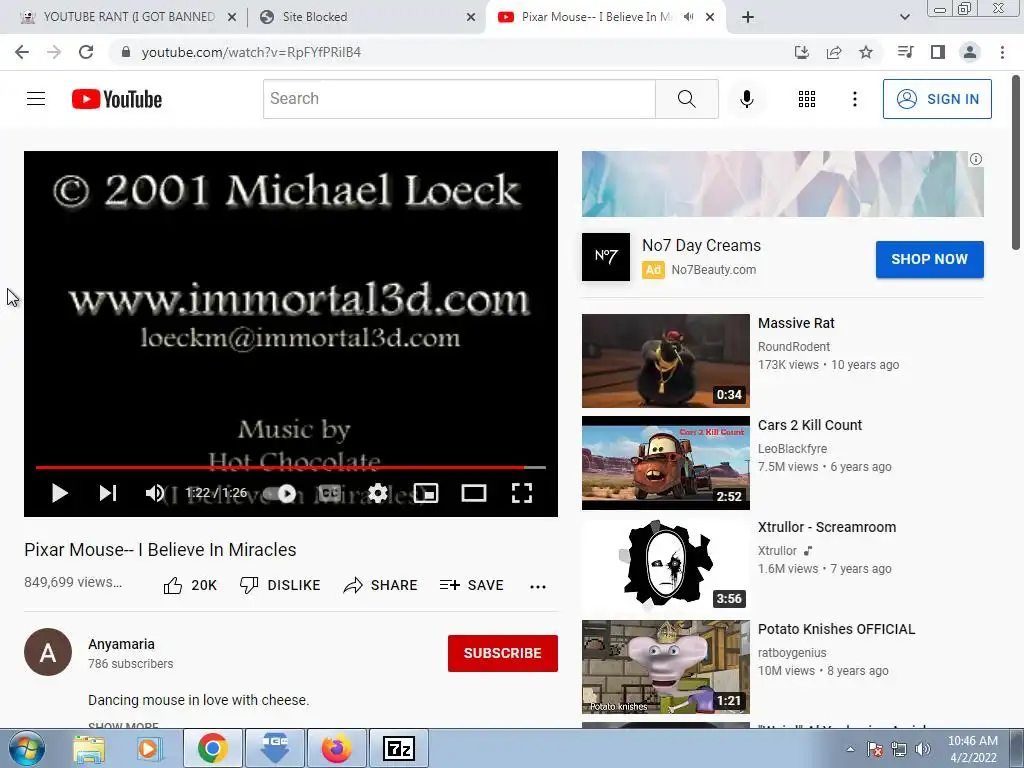Open the YouTube guide hamburger menu
The height and width of the screenshot is (768, 1024).
[36, 99]
